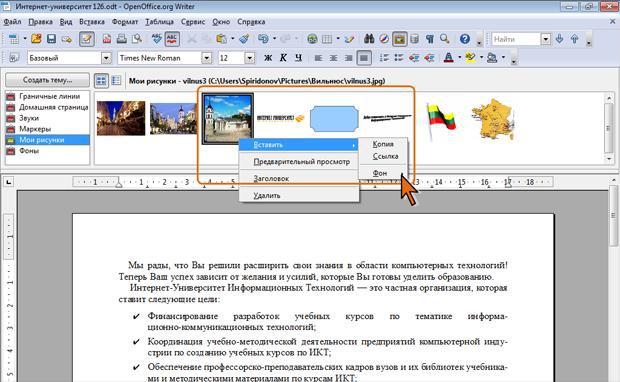
Task: Open OpenOffice Help question mark icon
Action: (465, 39)
